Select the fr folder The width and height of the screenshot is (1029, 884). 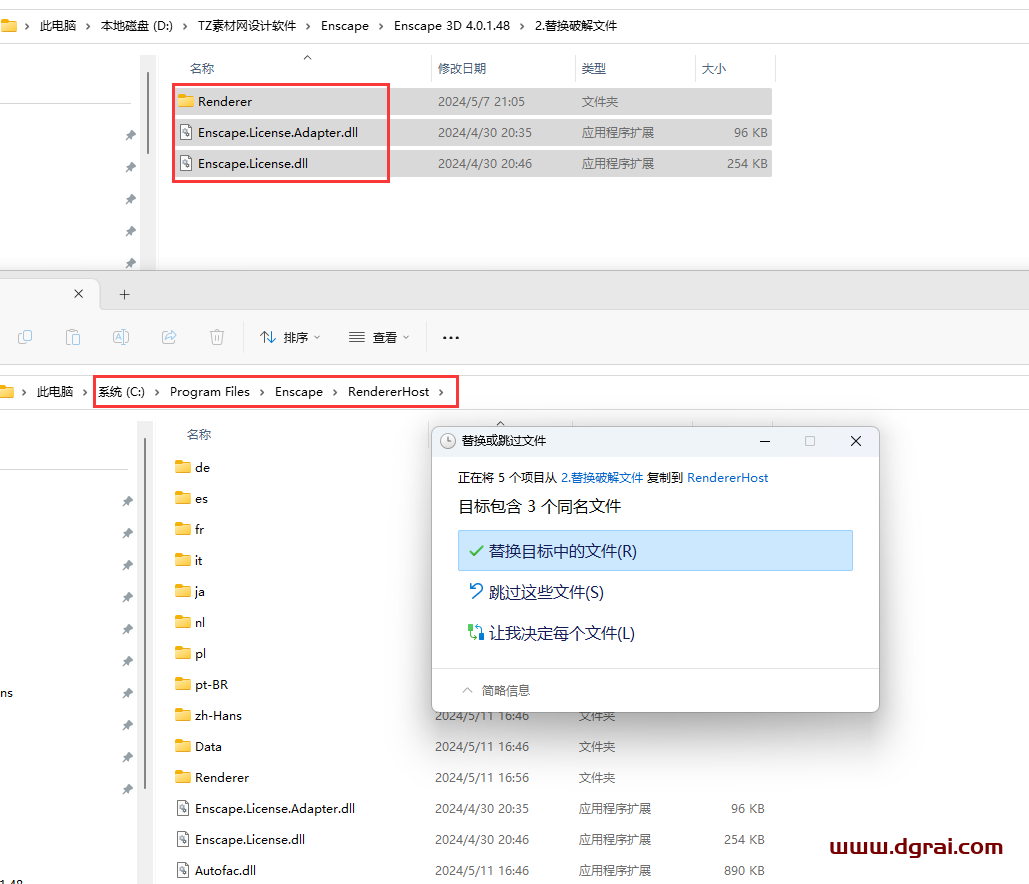[190, 530]
